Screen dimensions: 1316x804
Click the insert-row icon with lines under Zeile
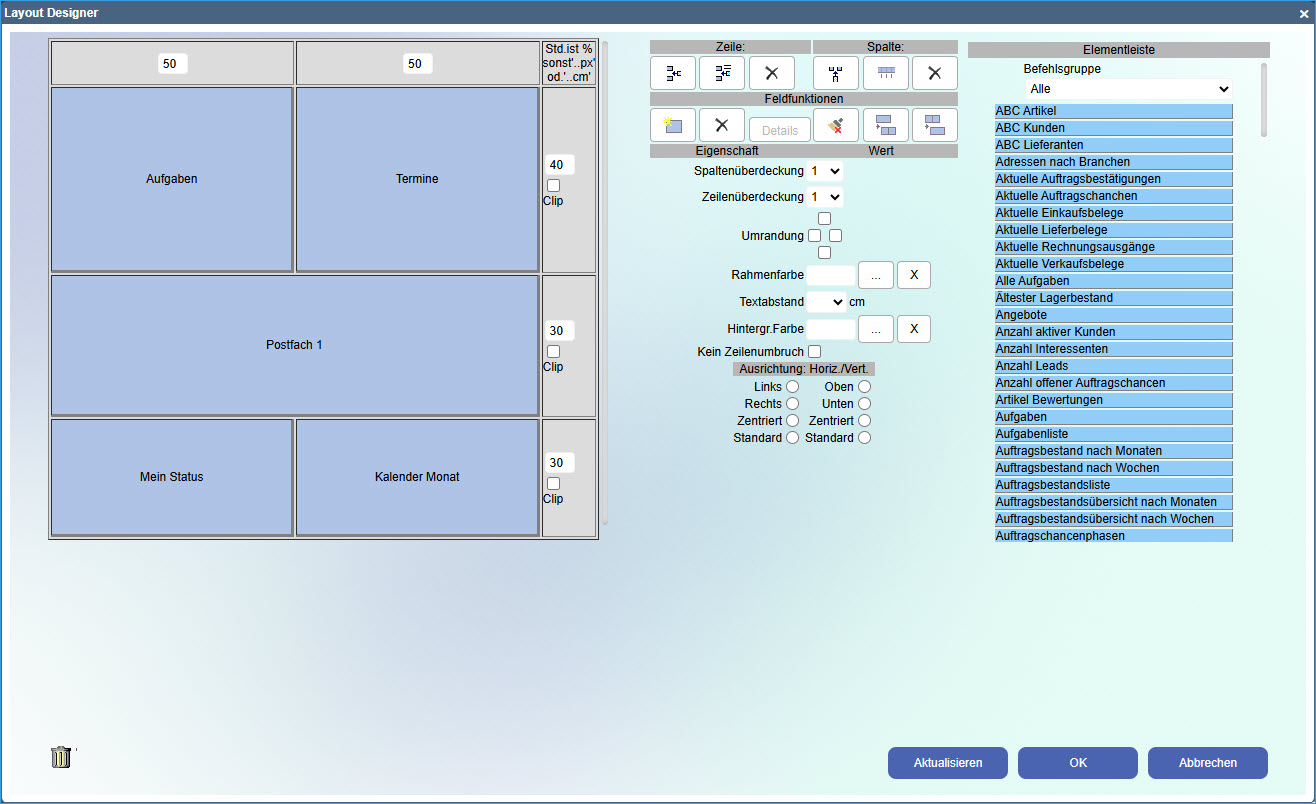pyautogui.click(x=722, y=73)
